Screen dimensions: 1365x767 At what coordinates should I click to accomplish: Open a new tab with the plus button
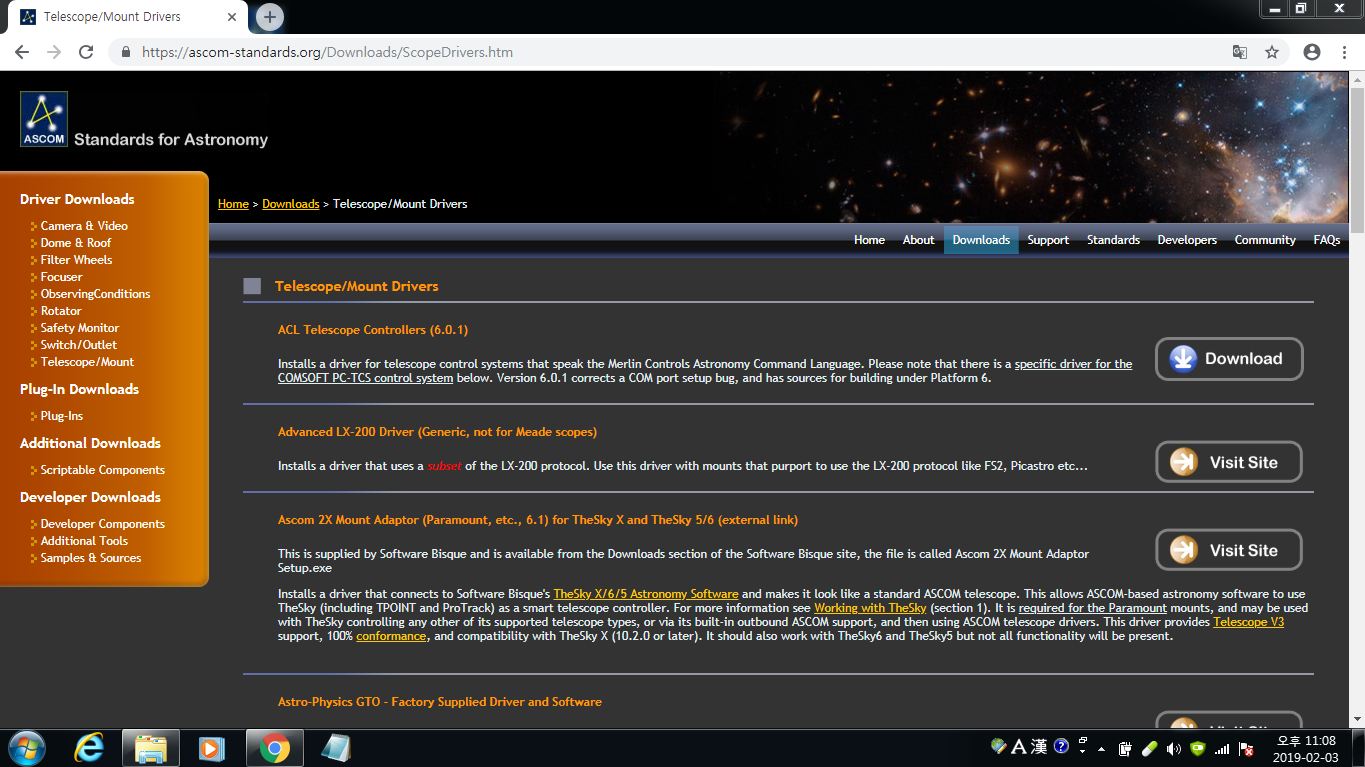[x=270, y=17]
